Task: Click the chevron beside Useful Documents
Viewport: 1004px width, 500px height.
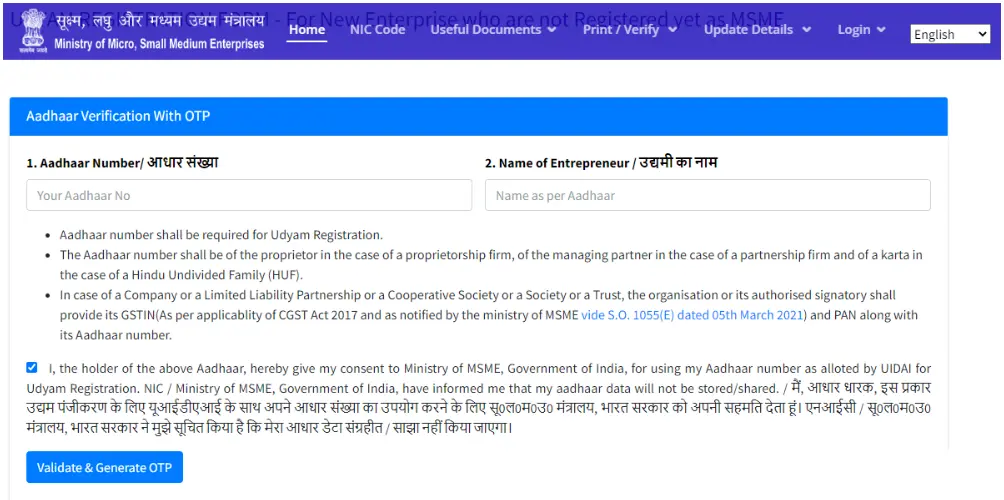Action: click(x=551, y=29)
